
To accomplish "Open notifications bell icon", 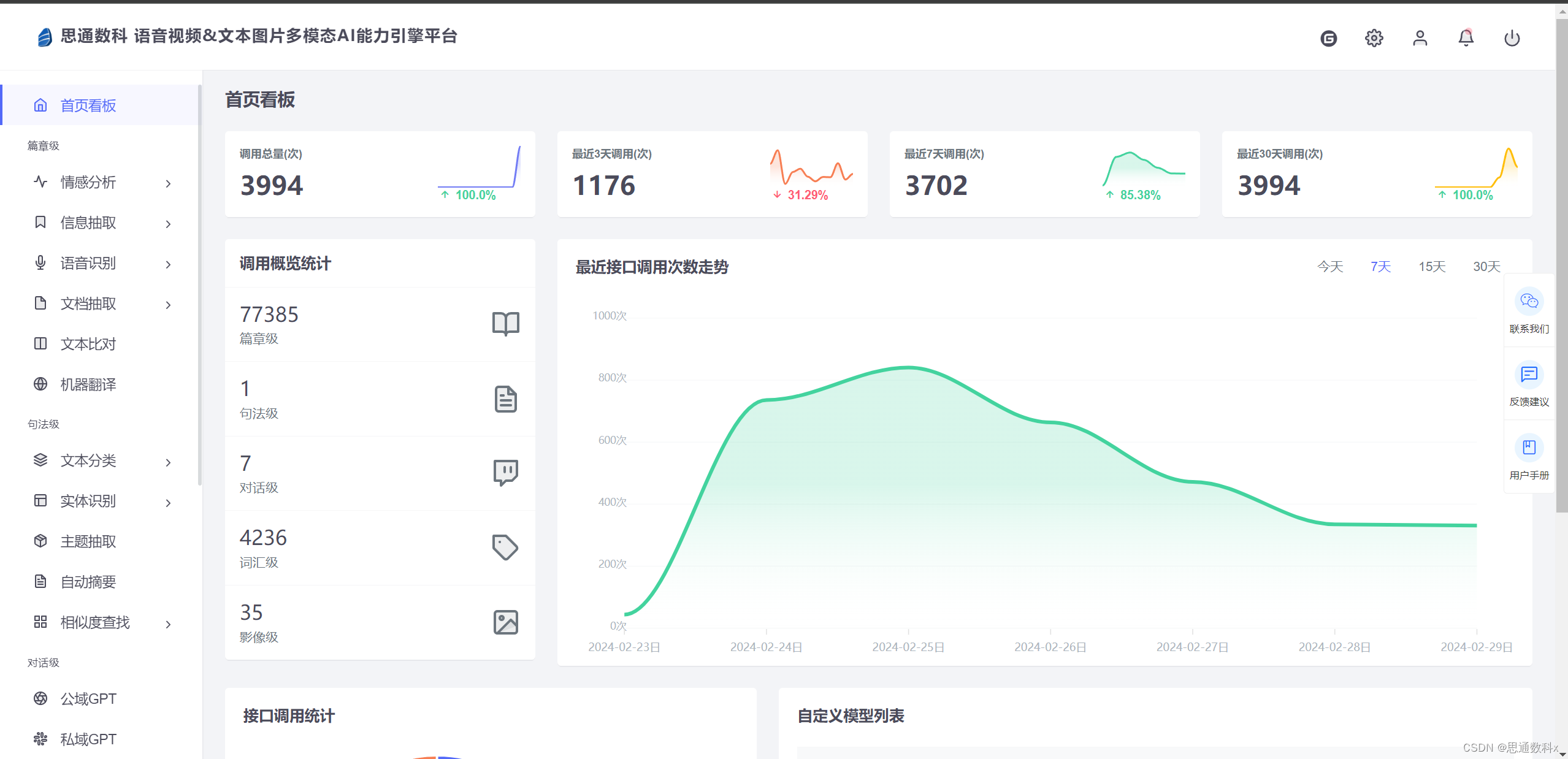I will click(x=1466, y=38).
